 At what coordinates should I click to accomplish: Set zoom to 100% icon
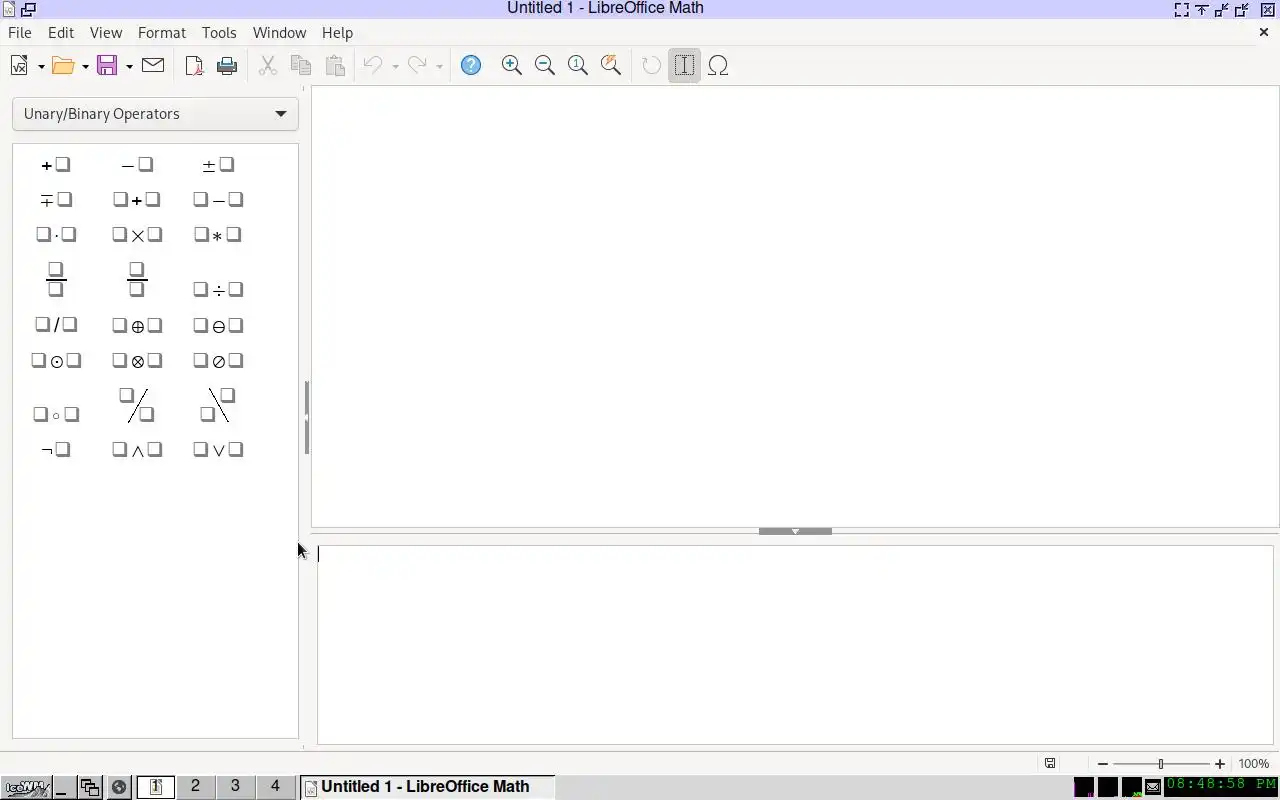(x=578, y=66)
